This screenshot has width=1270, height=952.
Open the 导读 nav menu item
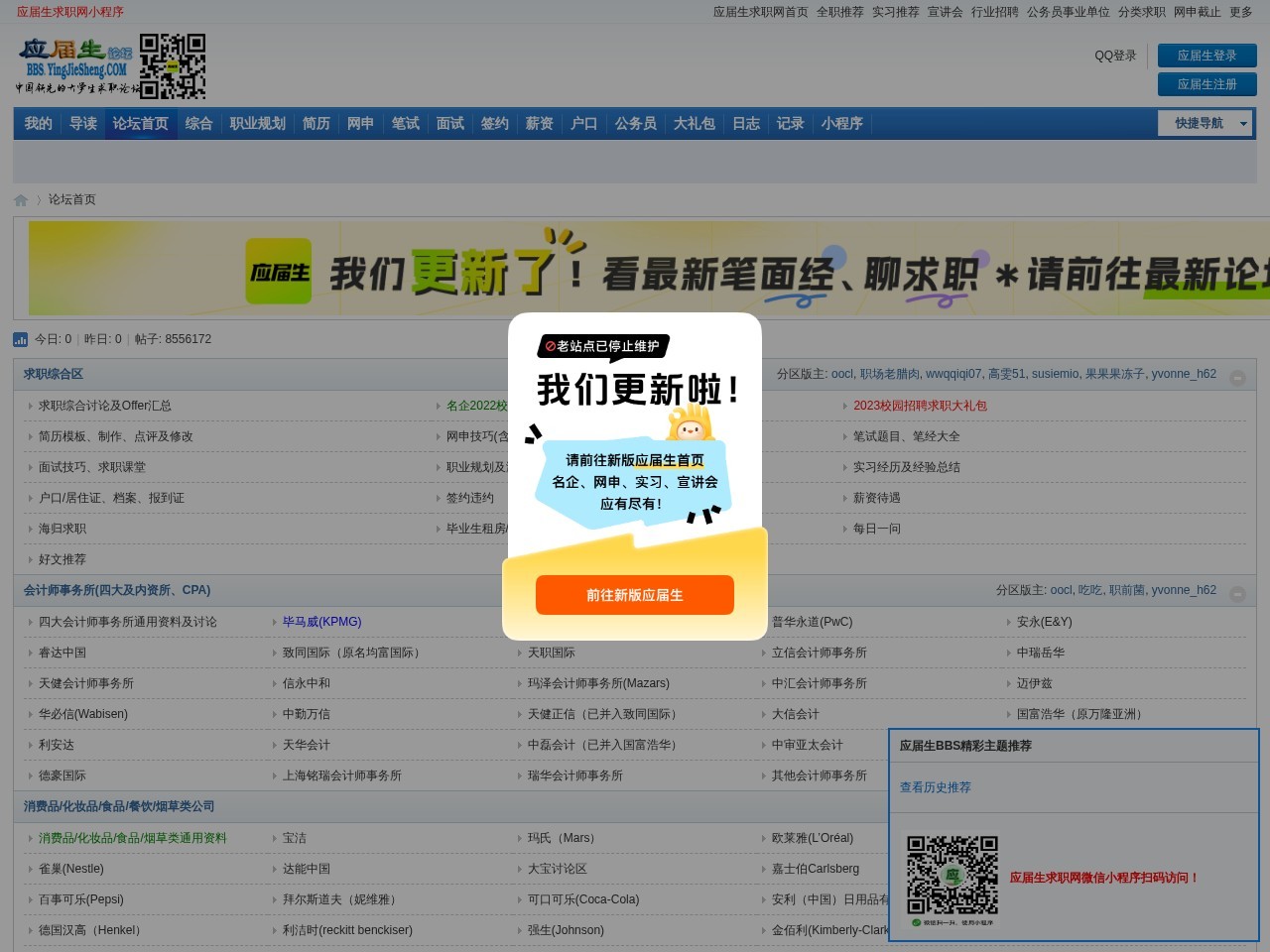pyautogui.click(x=83, y=123)
